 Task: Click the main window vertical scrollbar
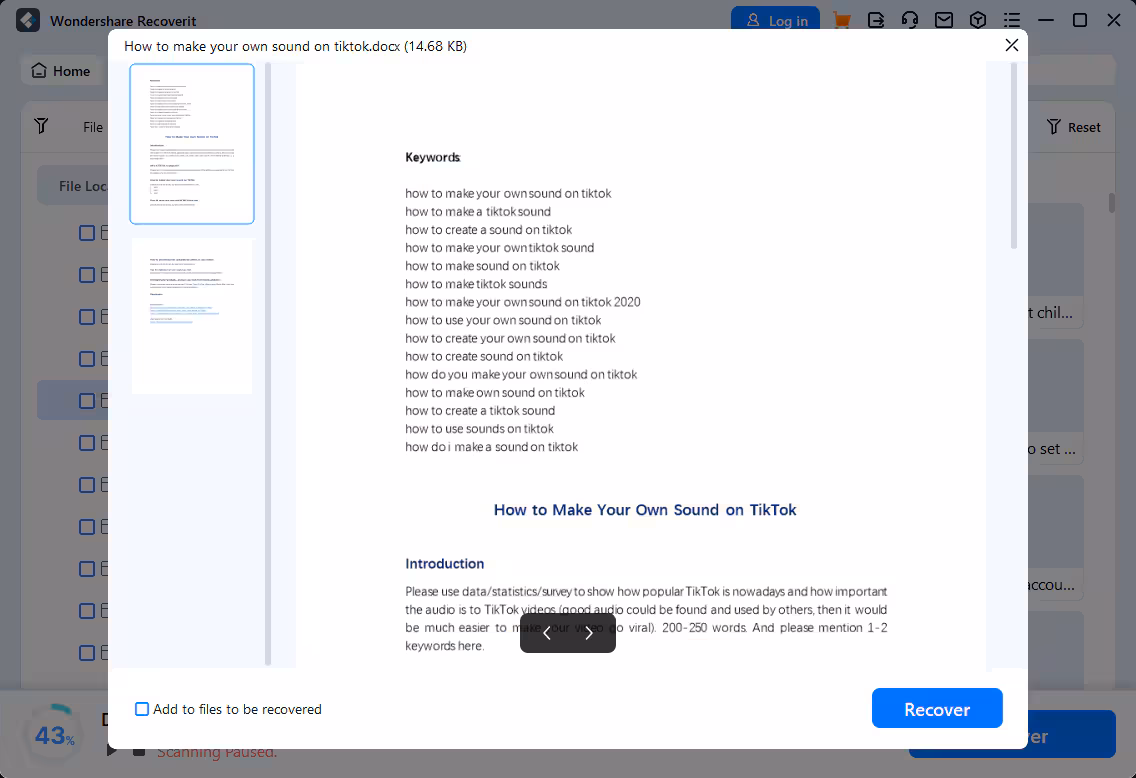click(x=1111, y=202)
